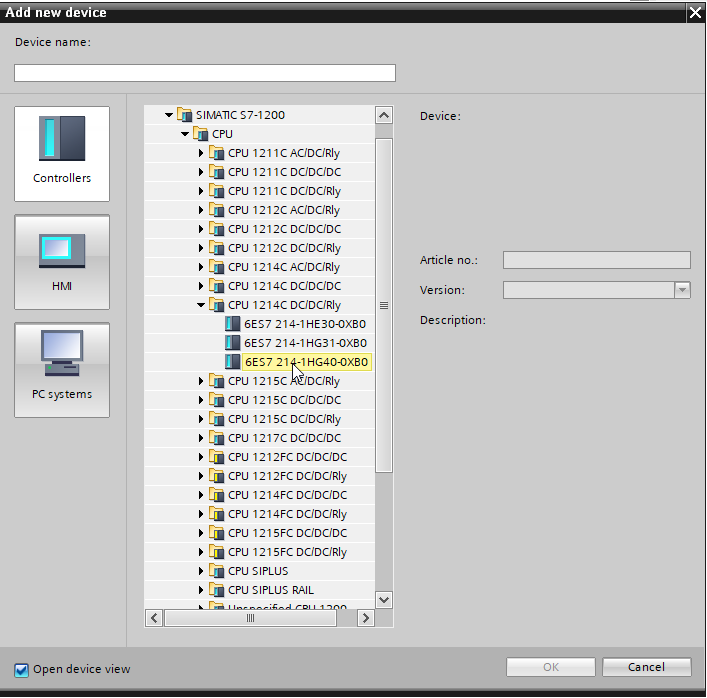Click the 6ES7 214-1HG40-0XB0 module icon
Image resolution: width=707 pixels, height=698 pixels.
pos(233,362)
